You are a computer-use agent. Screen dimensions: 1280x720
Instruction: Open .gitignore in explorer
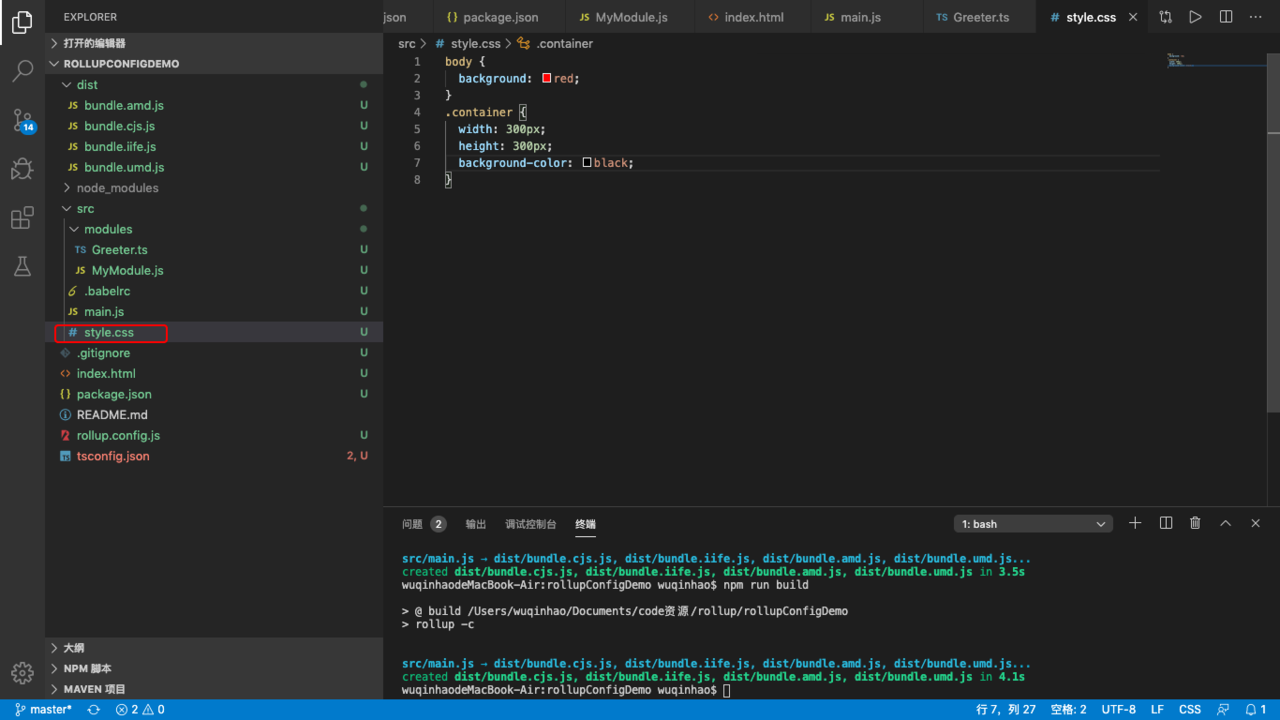(x=214, y=353)
